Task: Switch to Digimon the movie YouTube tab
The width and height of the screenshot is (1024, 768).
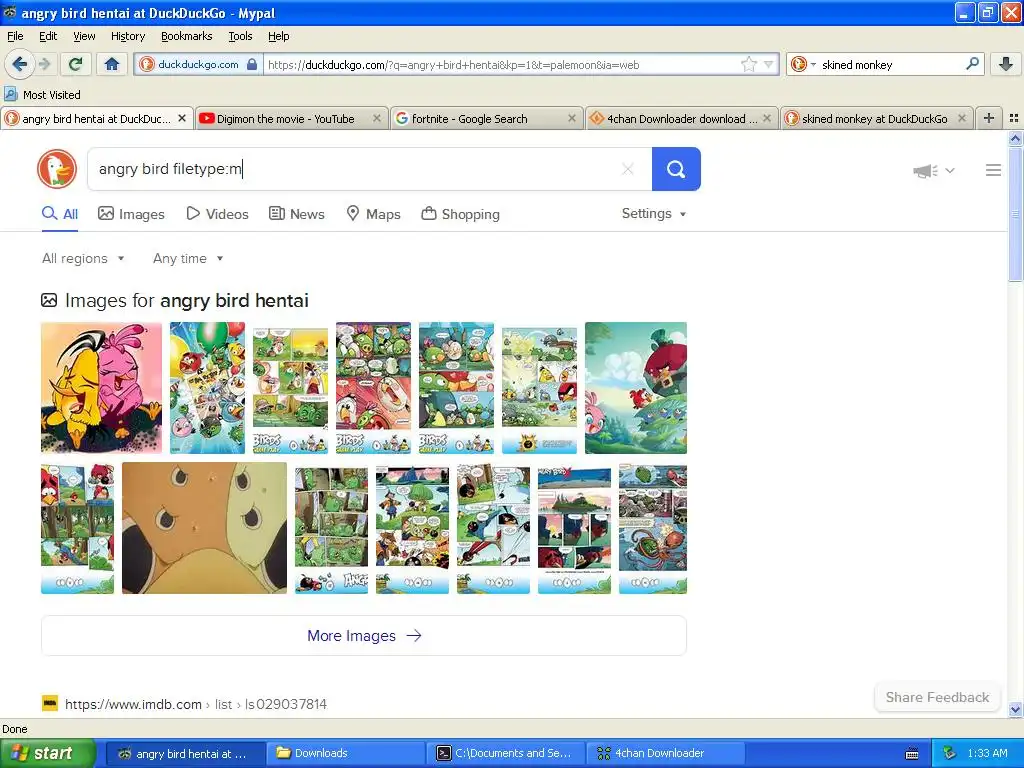Action: pos(285,119)
